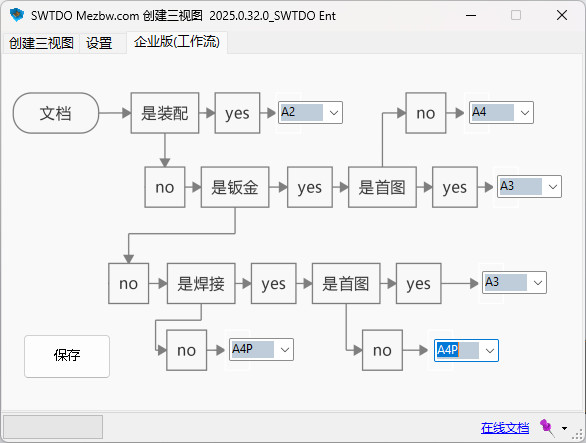
Task: Open the A3 dropdown after 是钣金 首图 yes
Action: [553, 187]
